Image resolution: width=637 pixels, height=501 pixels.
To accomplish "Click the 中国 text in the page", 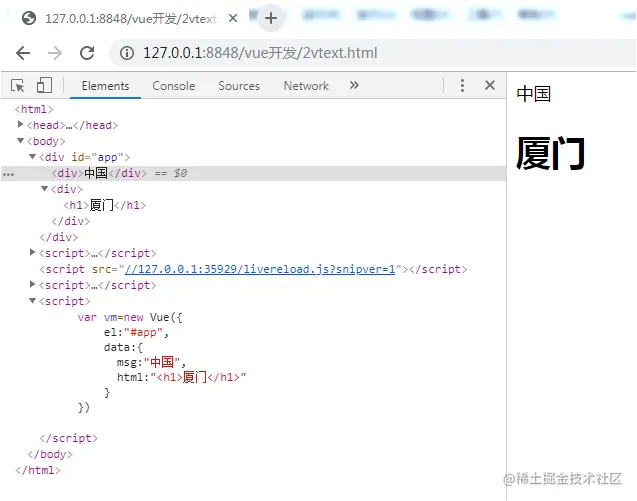I will tap(533, 94).
